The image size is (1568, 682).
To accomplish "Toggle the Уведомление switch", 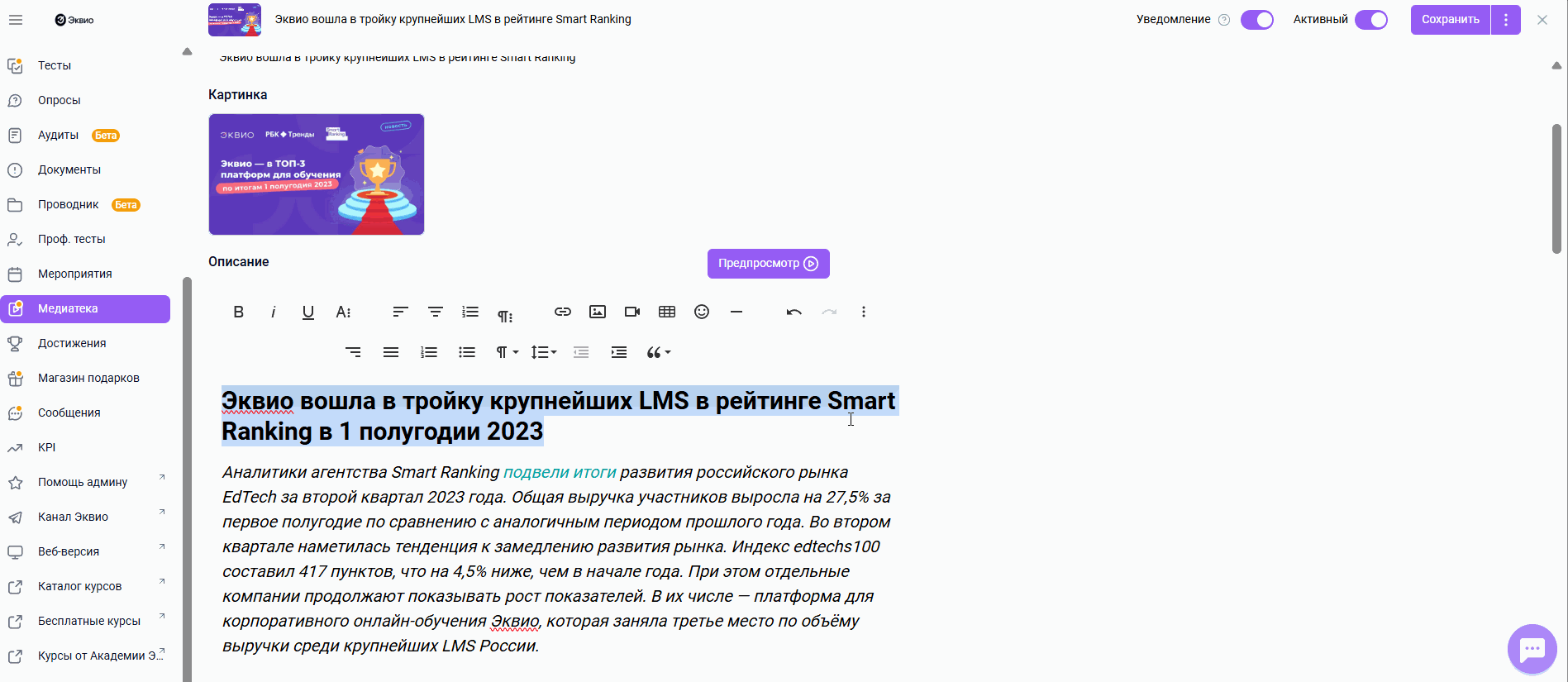I will coord(1257,20).
